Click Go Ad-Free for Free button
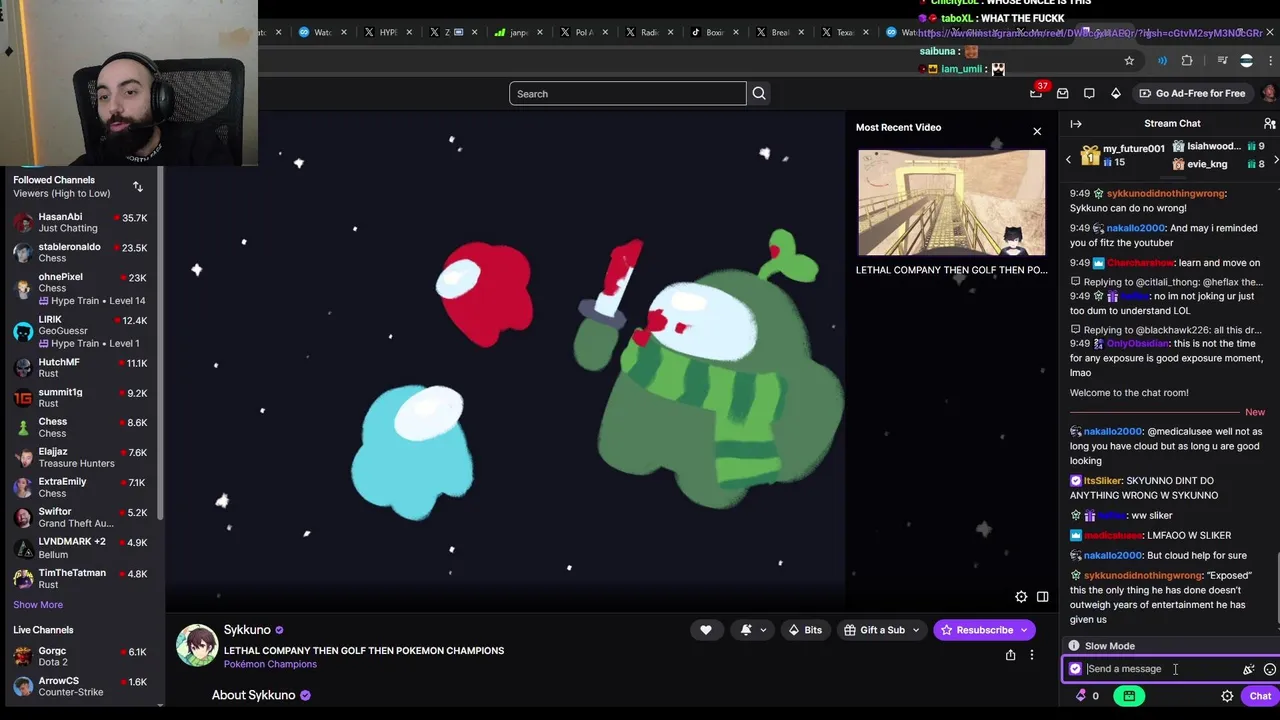Screen dimensions: 1280x720 1192,93
